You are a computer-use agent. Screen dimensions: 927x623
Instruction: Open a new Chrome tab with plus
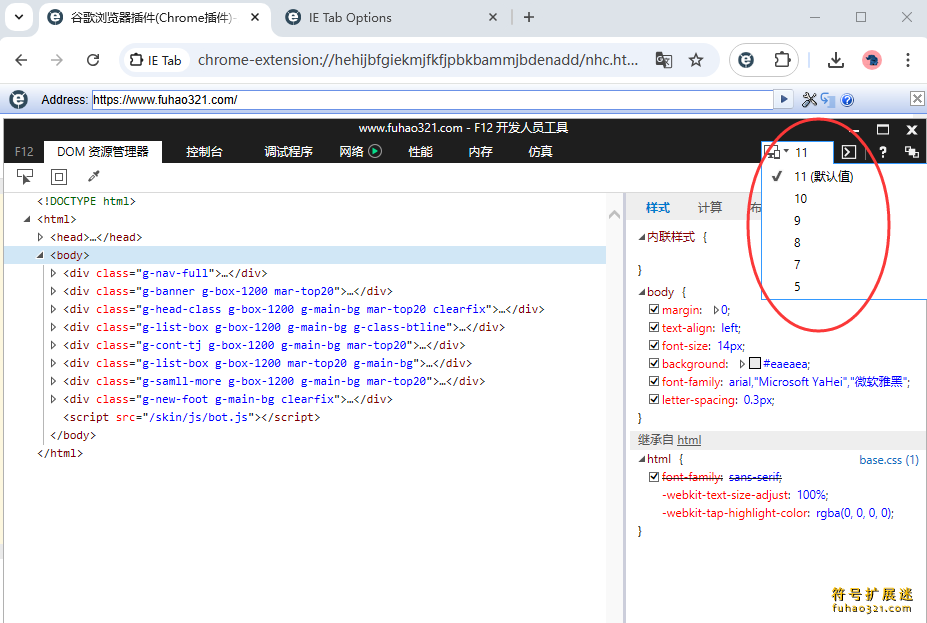pyautogui.click(x=529, y=18)
